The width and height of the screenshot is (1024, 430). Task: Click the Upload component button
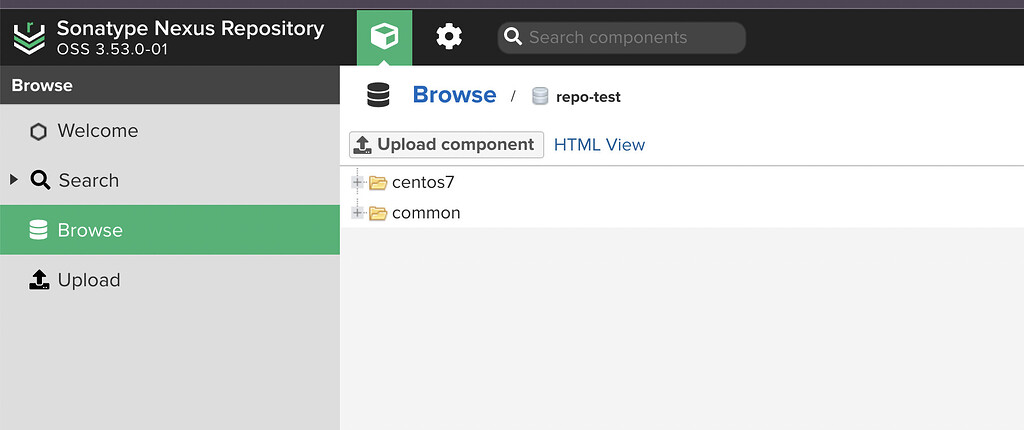point(447,144)
